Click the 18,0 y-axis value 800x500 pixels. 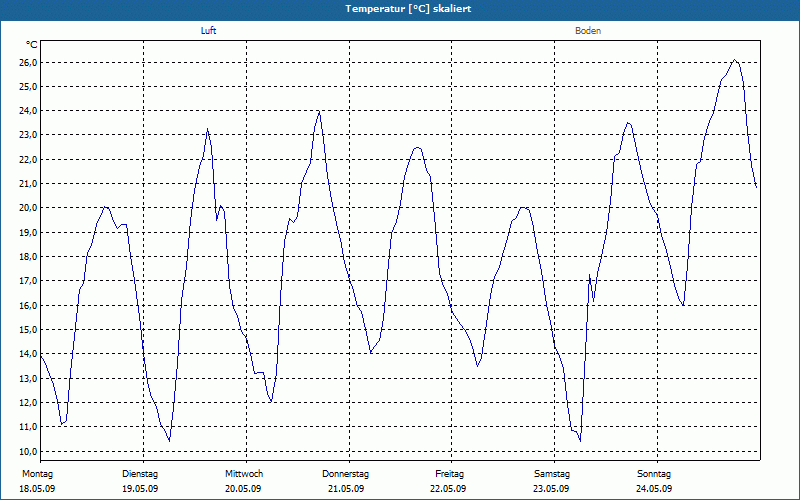28,257
